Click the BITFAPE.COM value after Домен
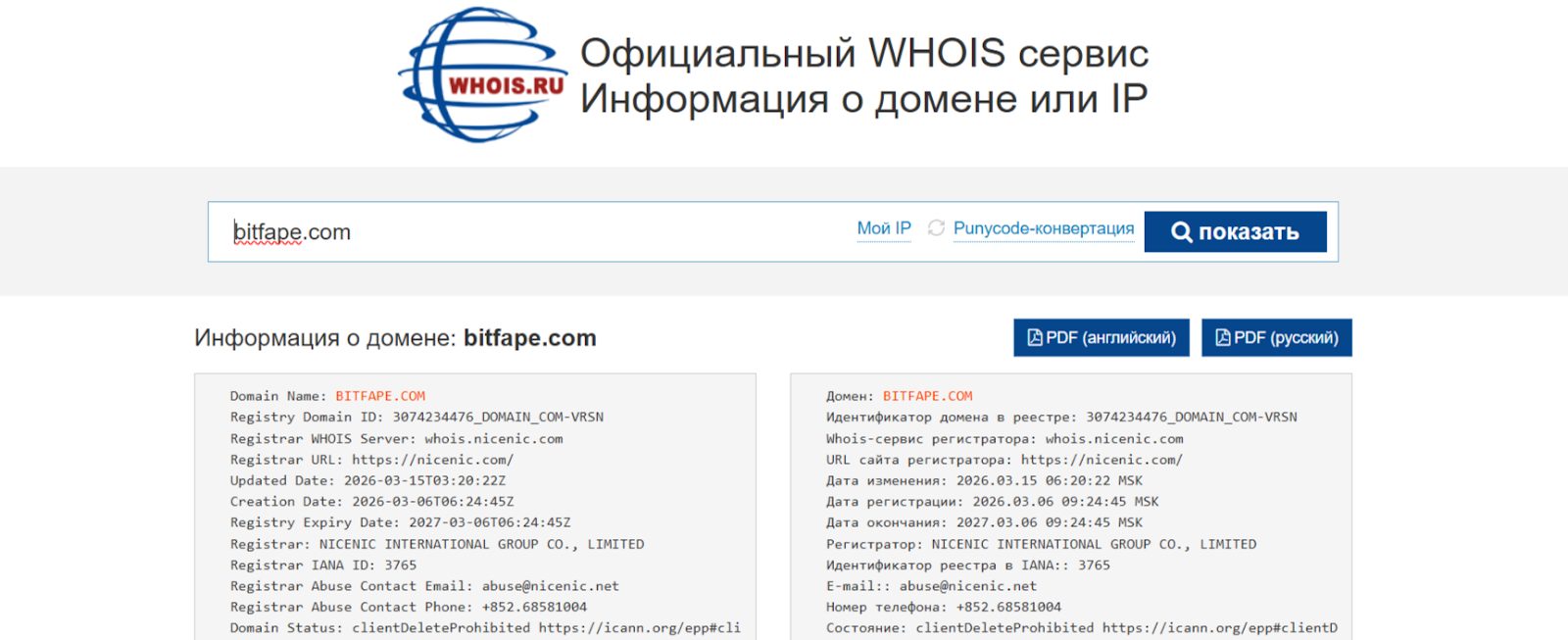The width and height of the screenshot is (1568, 640). coord(927,396)
